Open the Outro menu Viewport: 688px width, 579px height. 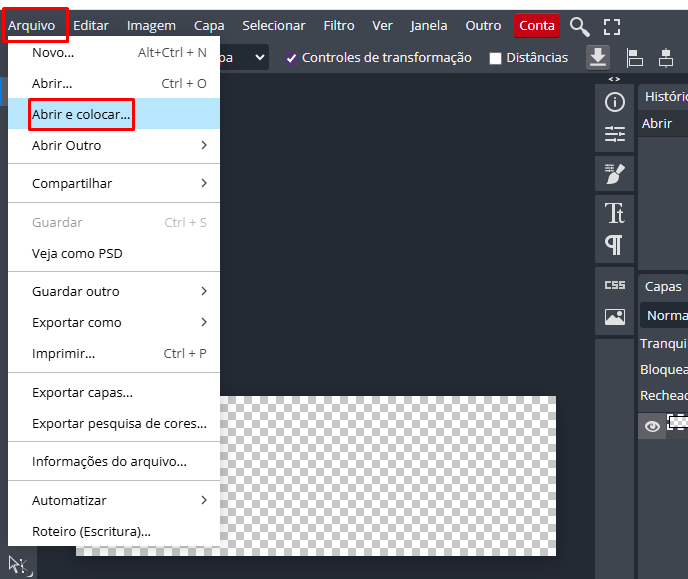click(x=483, y=26)
